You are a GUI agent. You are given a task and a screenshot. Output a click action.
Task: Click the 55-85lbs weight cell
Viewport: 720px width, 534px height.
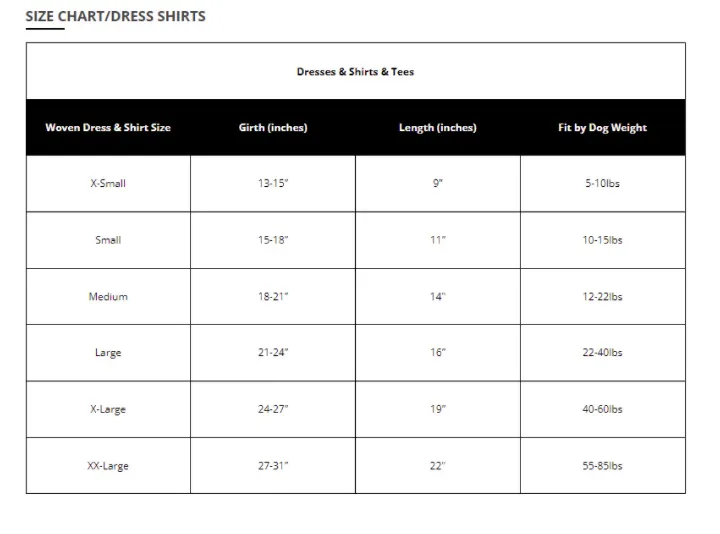[602, 466]
